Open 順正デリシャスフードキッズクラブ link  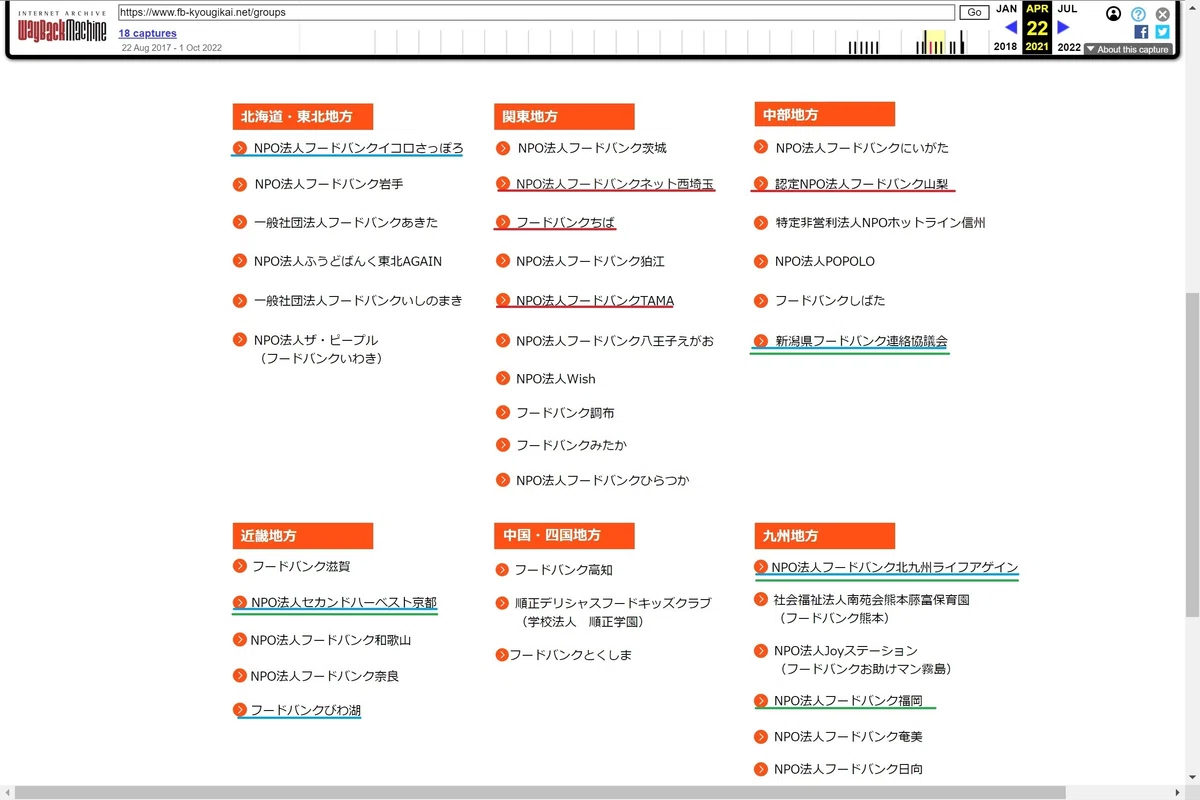click(613, 603)
